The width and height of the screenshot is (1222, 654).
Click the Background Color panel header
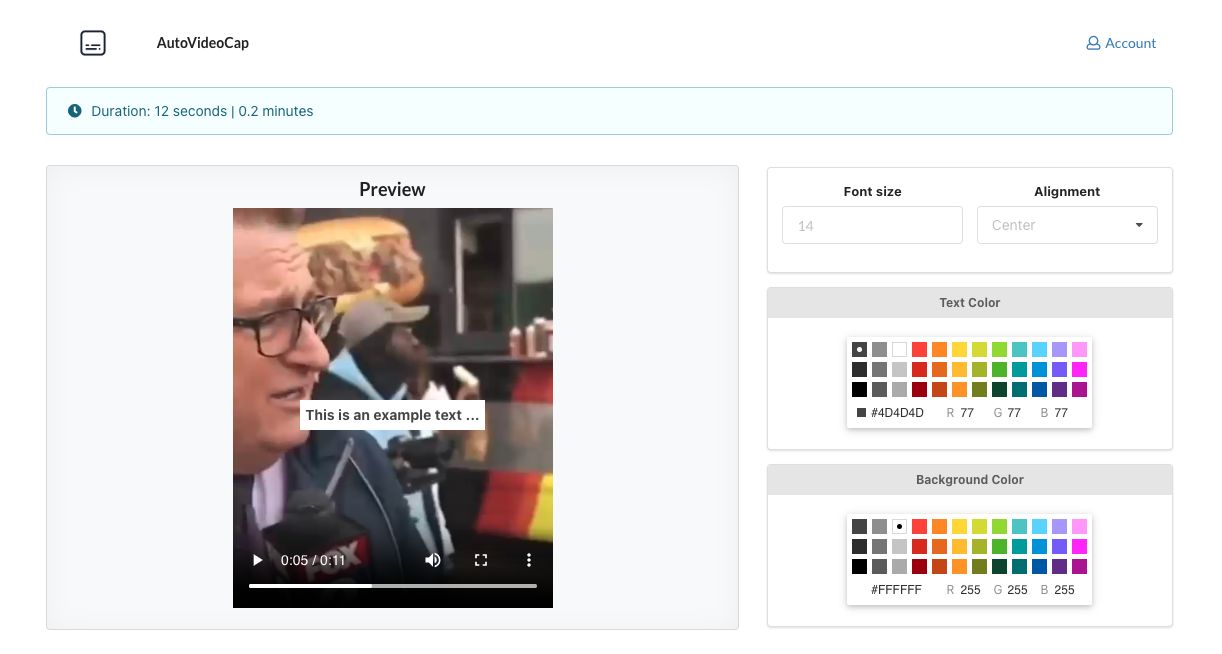(x=970, y=480)
